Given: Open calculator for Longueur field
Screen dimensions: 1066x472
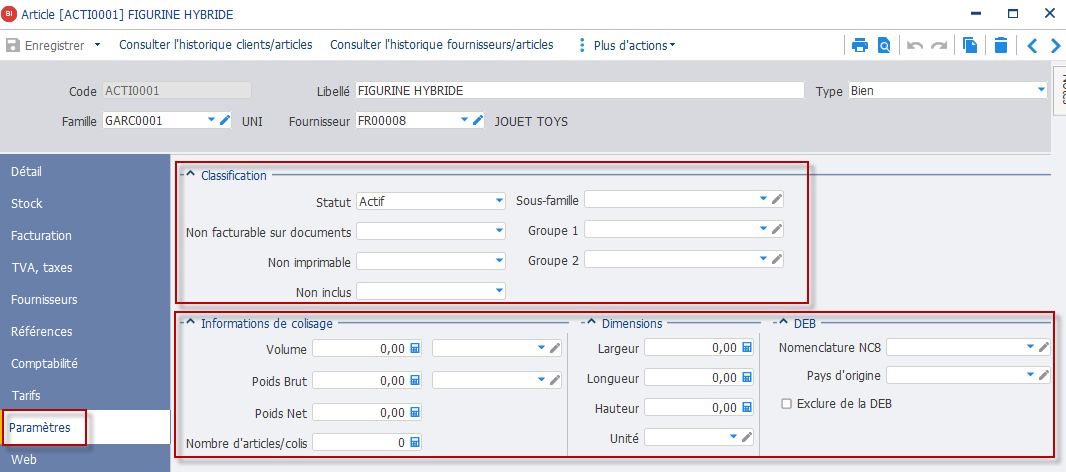Looking at the screenshot, I should [746, 377].
